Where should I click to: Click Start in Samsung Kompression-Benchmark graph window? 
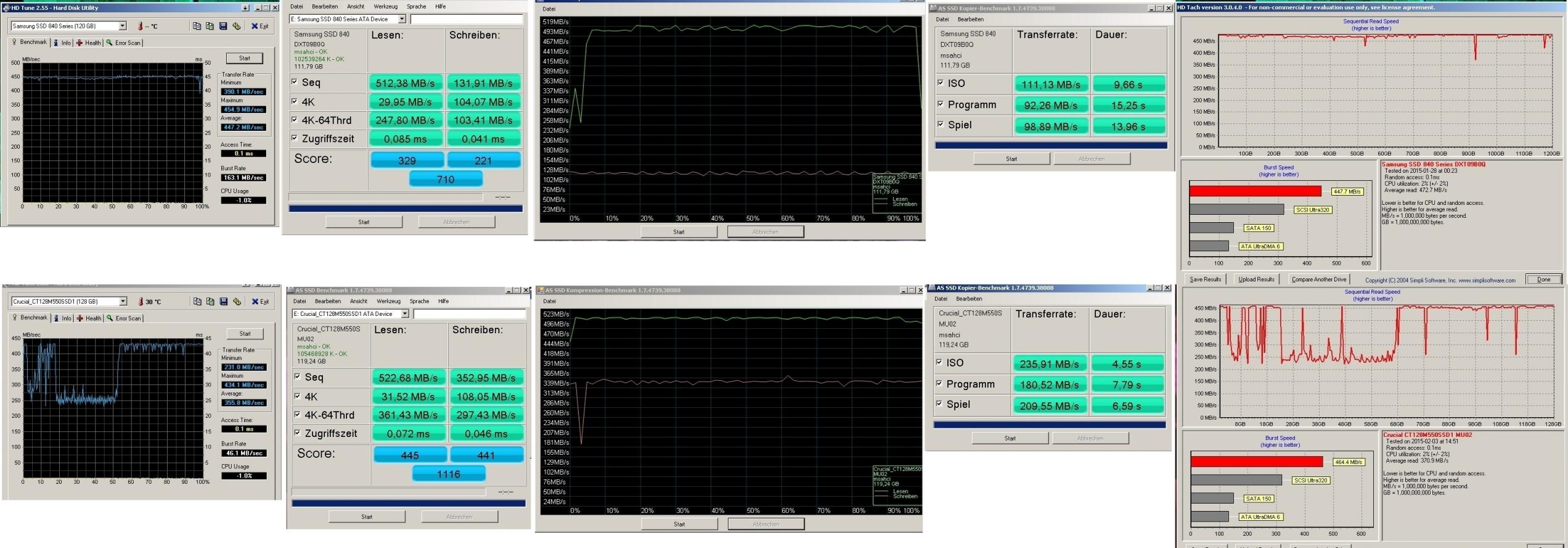coord(679,232)
